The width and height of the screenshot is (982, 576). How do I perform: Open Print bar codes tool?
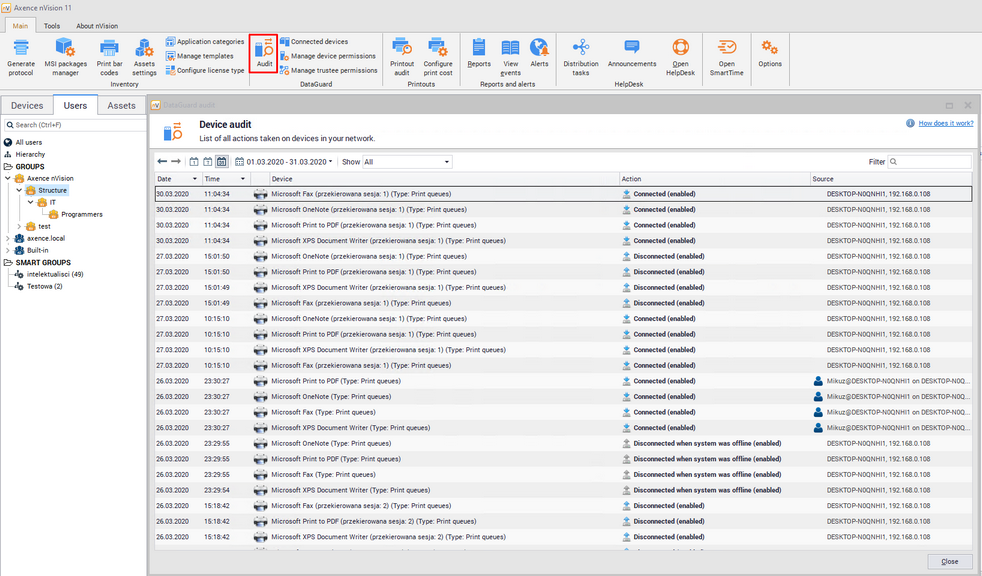click(x=109, y=55)
